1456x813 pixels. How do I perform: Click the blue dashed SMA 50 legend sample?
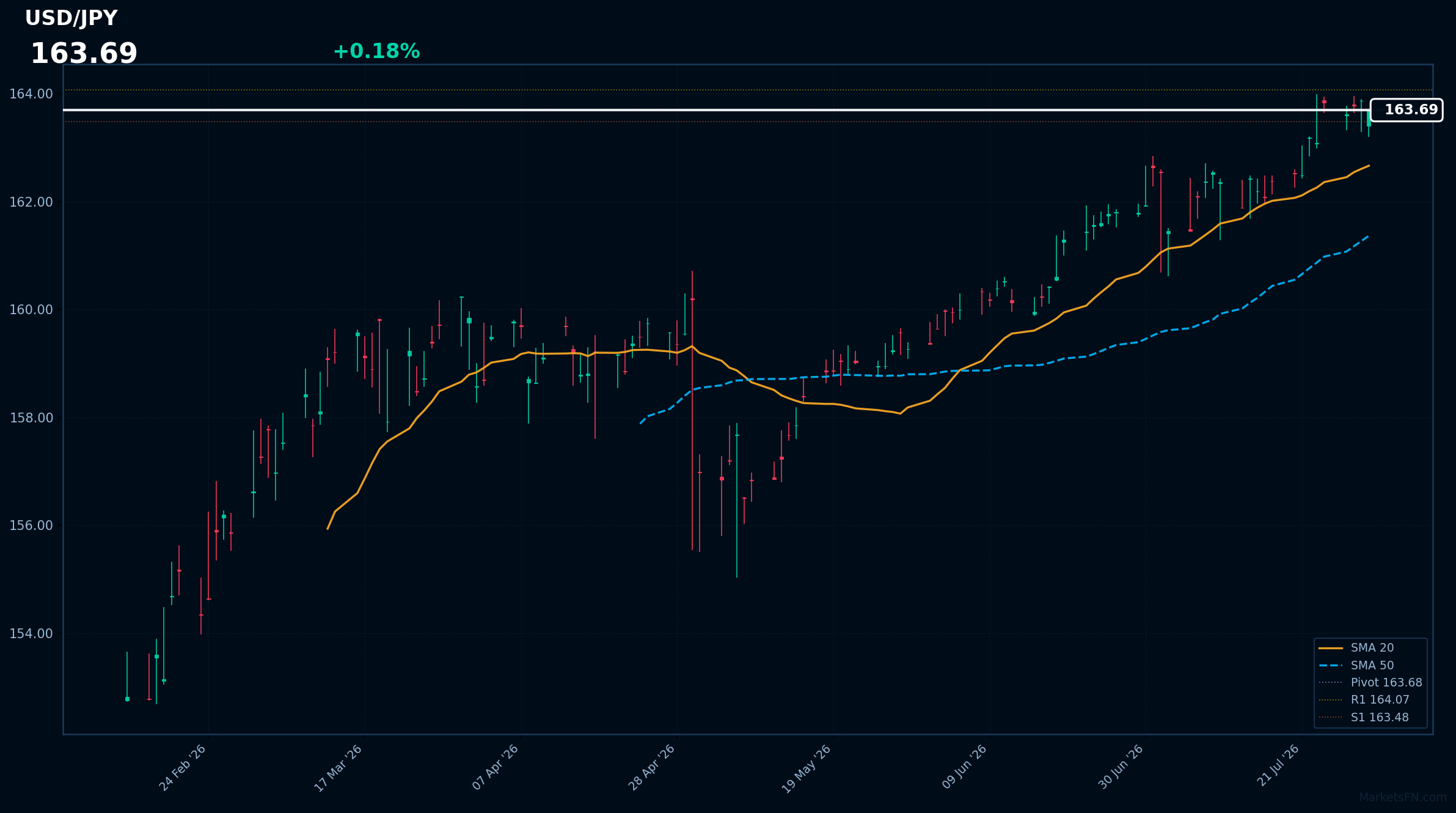tap(1331, 666)
